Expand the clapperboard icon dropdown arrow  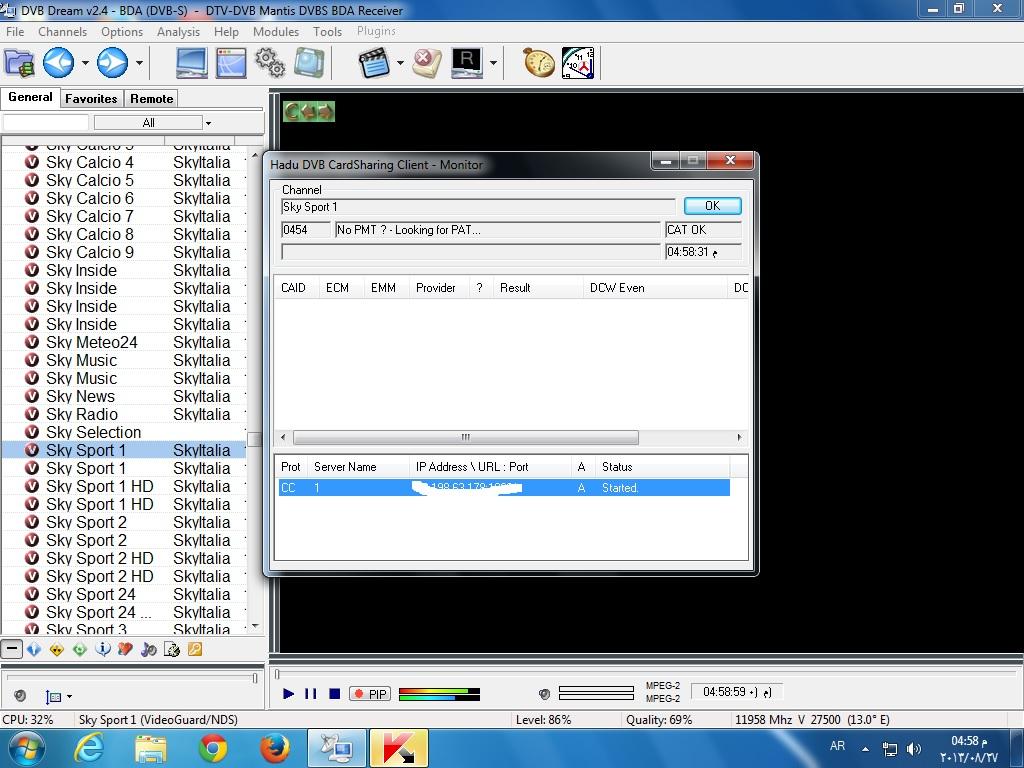point(400,63)
